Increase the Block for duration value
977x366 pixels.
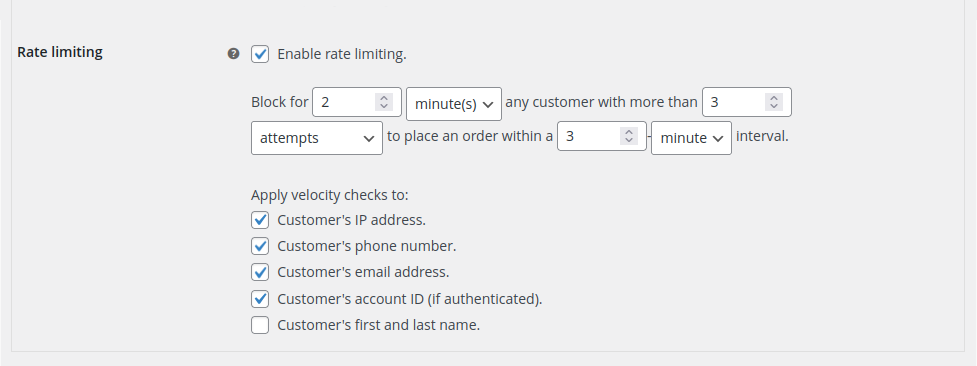(x=384, y=97)
